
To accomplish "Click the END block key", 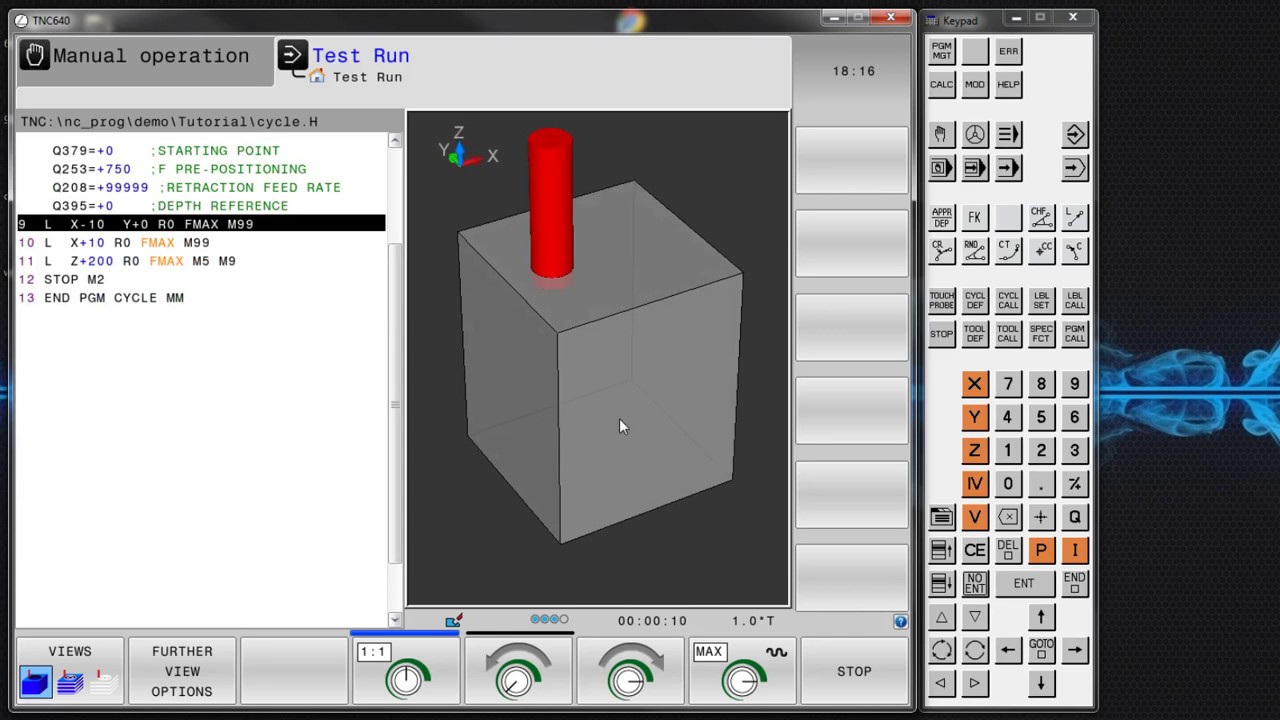I will pyautogui.click(x=1075, y=583).
